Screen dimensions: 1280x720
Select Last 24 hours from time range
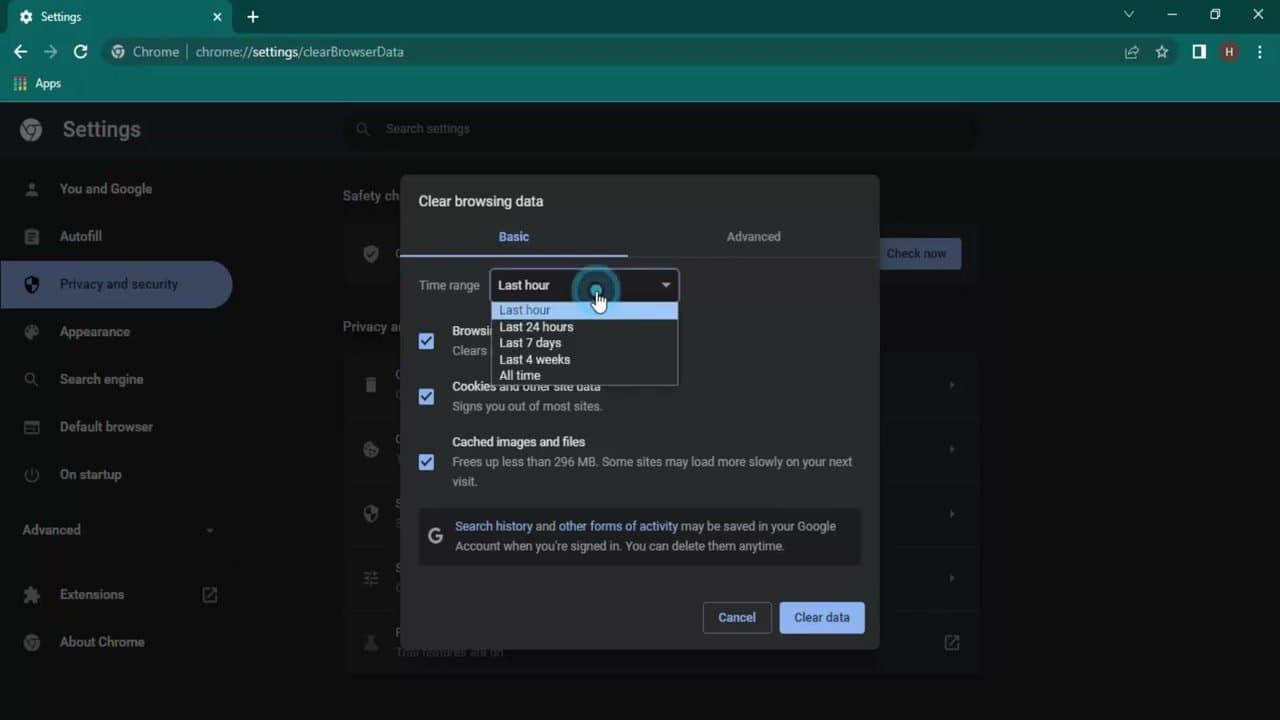(x=536, y=327)
